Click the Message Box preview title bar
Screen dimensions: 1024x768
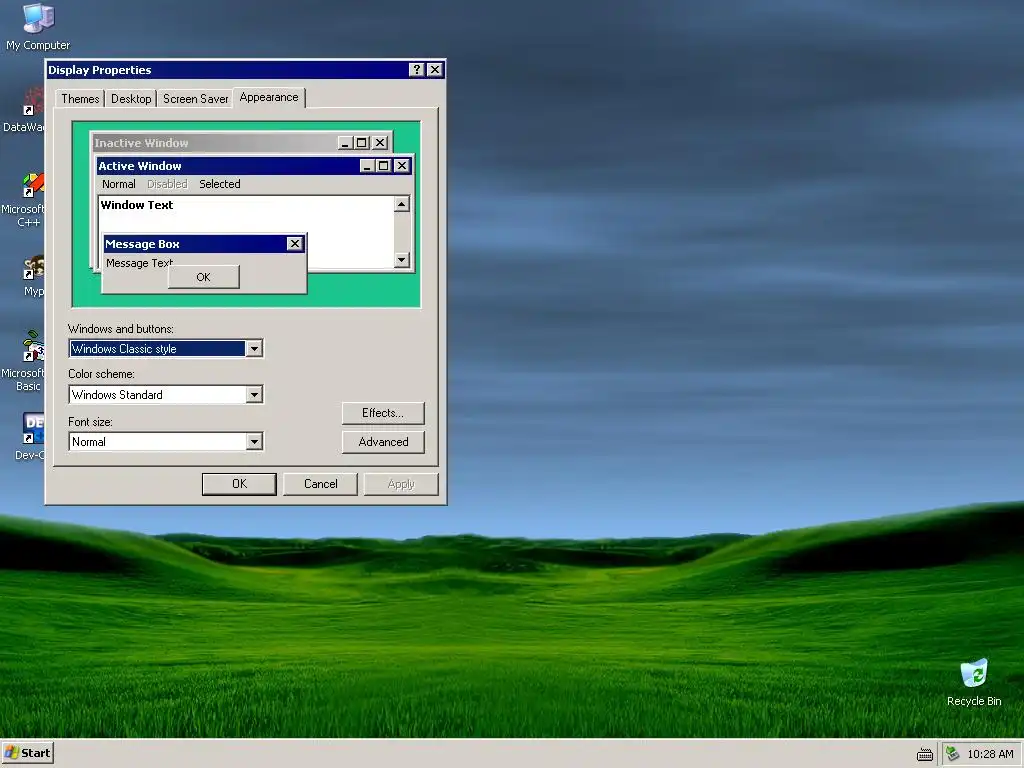click(204, 244)
